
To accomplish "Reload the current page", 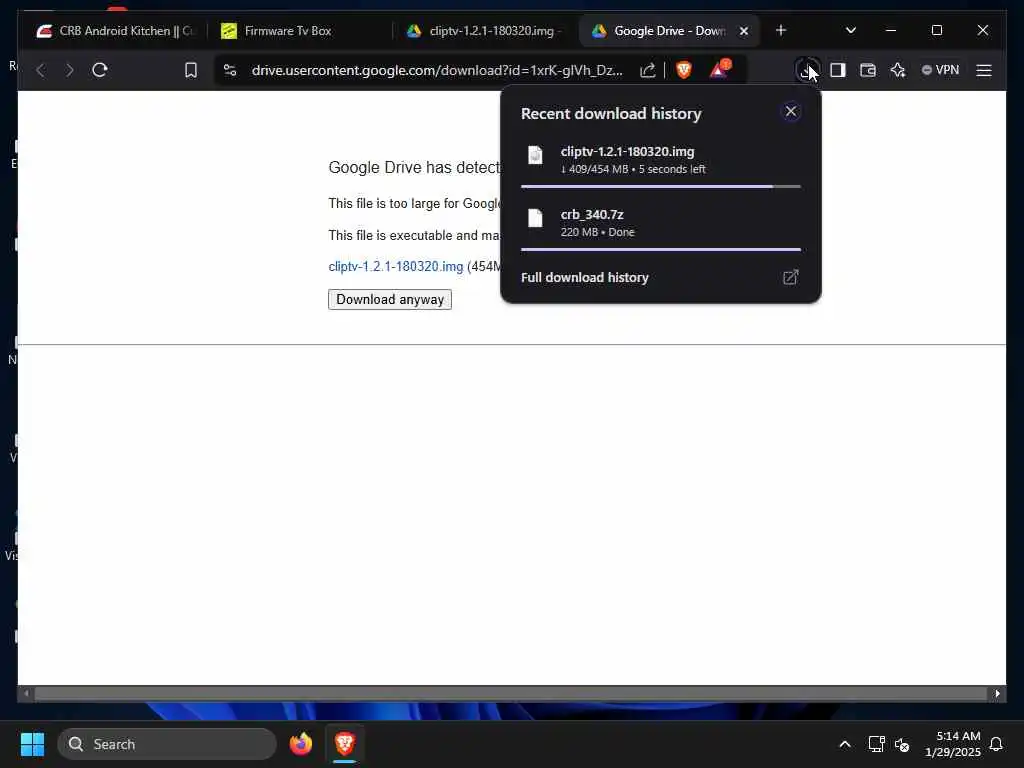I will [x=100, y=70].
